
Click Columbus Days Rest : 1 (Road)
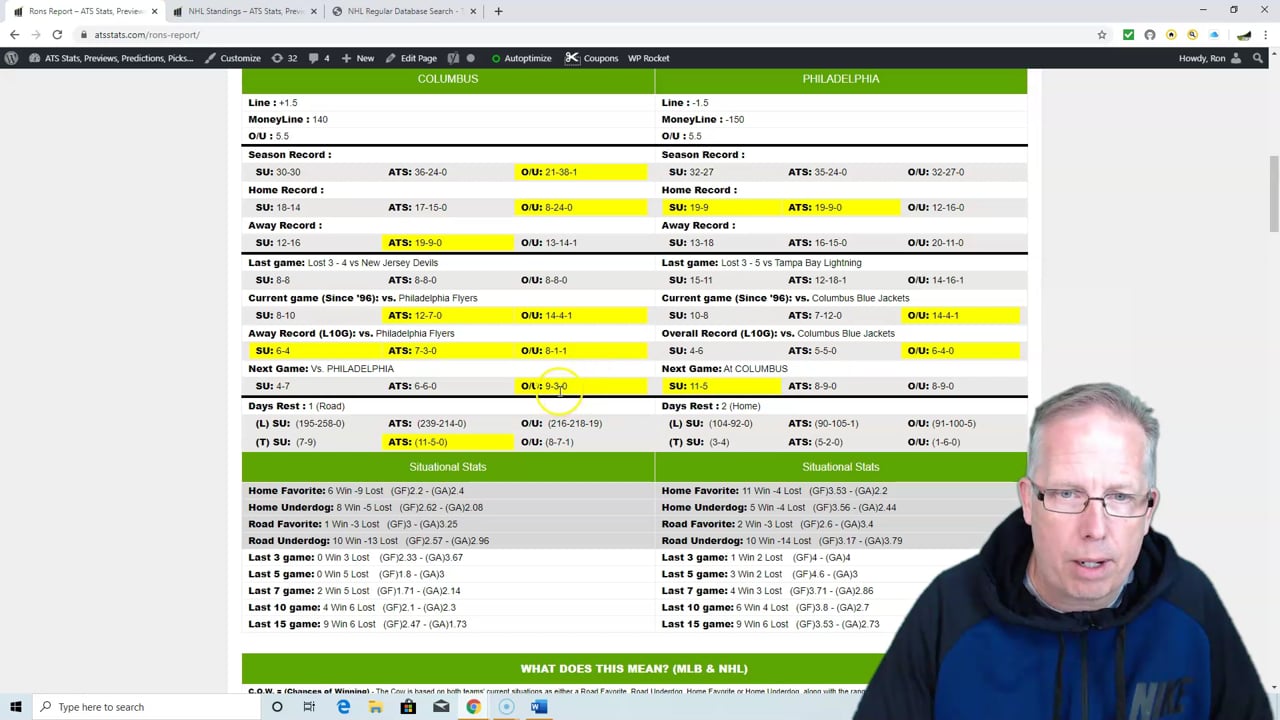point(296,406)
